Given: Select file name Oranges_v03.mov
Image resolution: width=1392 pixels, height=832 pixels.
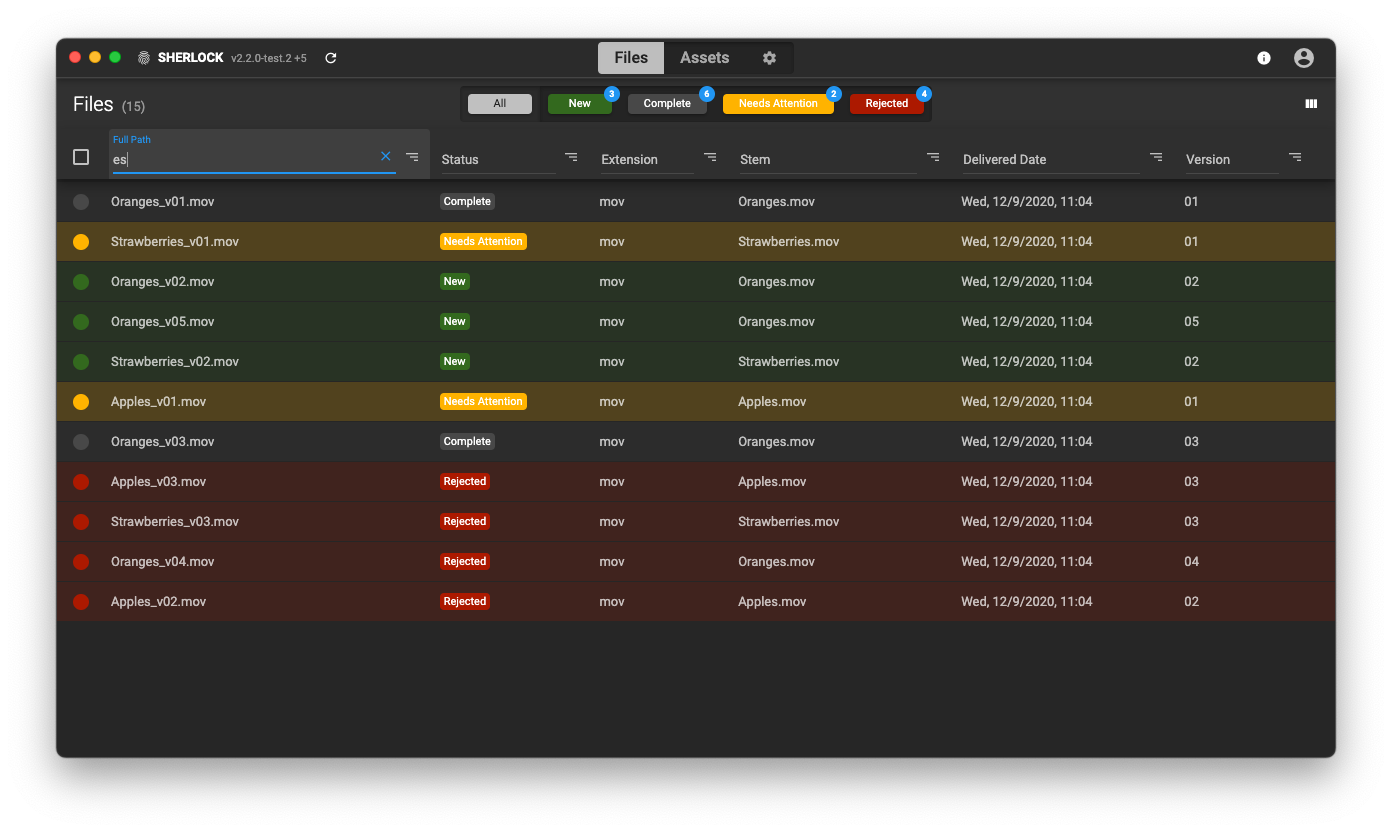Looking at the screenshot, I should 163,442.
